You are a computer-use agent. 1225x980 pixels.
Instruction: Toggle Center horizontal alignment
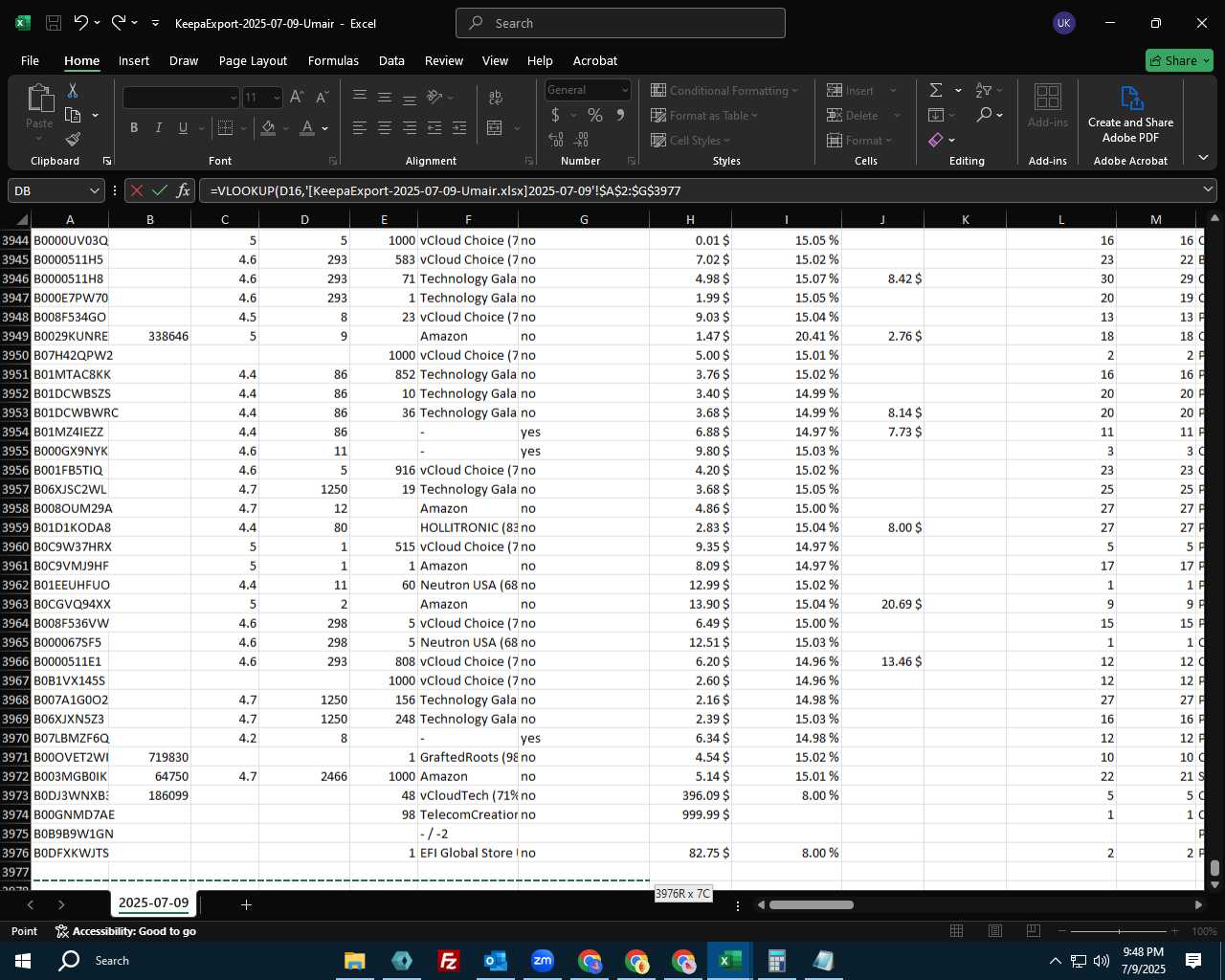click(x=385, y=127)
